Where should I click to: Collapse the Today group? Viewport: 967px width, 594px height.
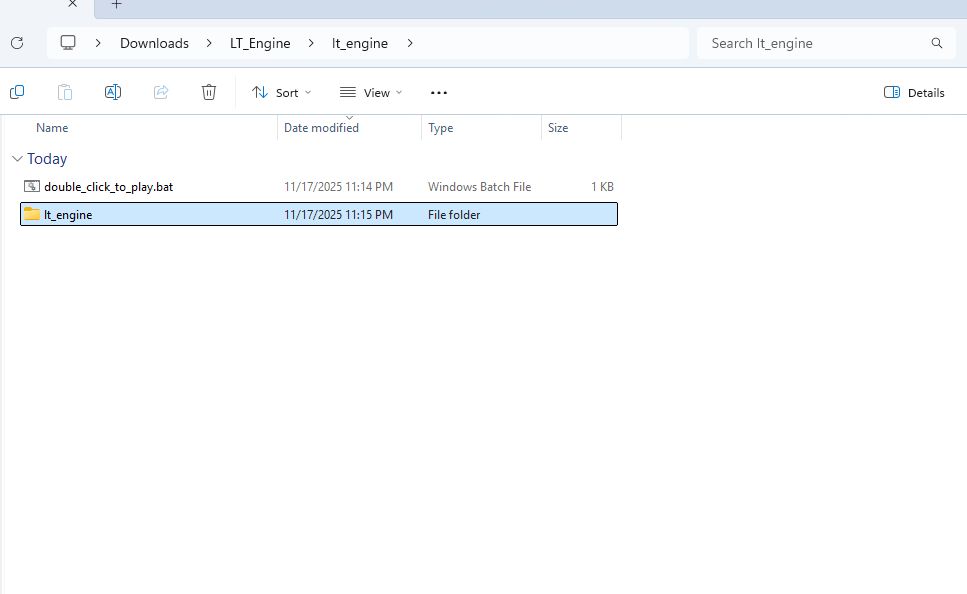17,159
